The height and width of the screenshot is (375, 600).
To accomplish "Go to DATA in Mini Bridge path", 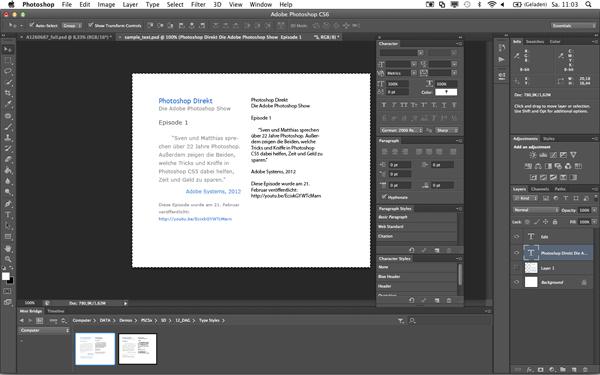I will (105, 320).
